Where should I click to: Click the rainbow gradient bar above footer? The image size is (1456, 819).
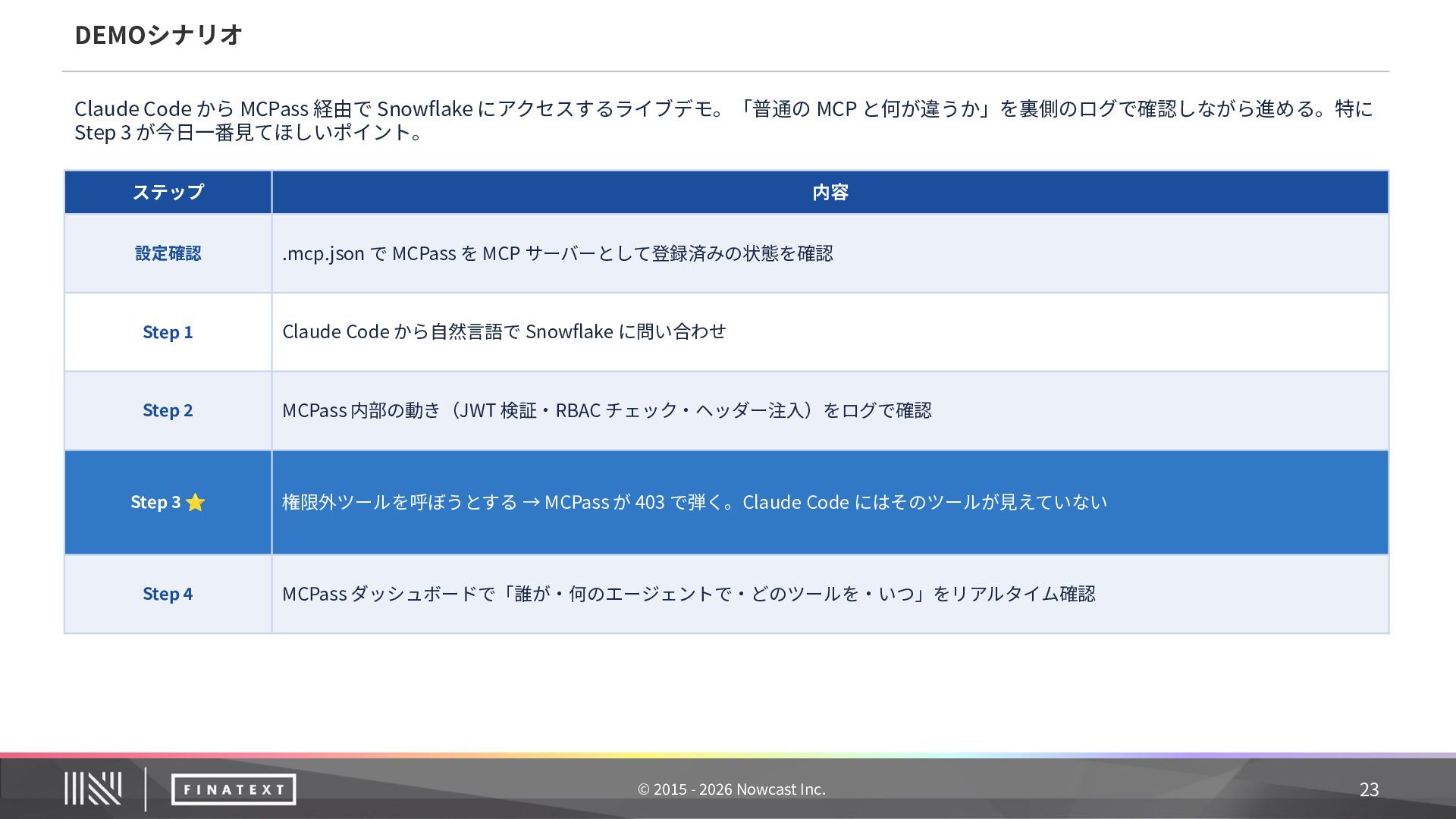click(728, 755)
